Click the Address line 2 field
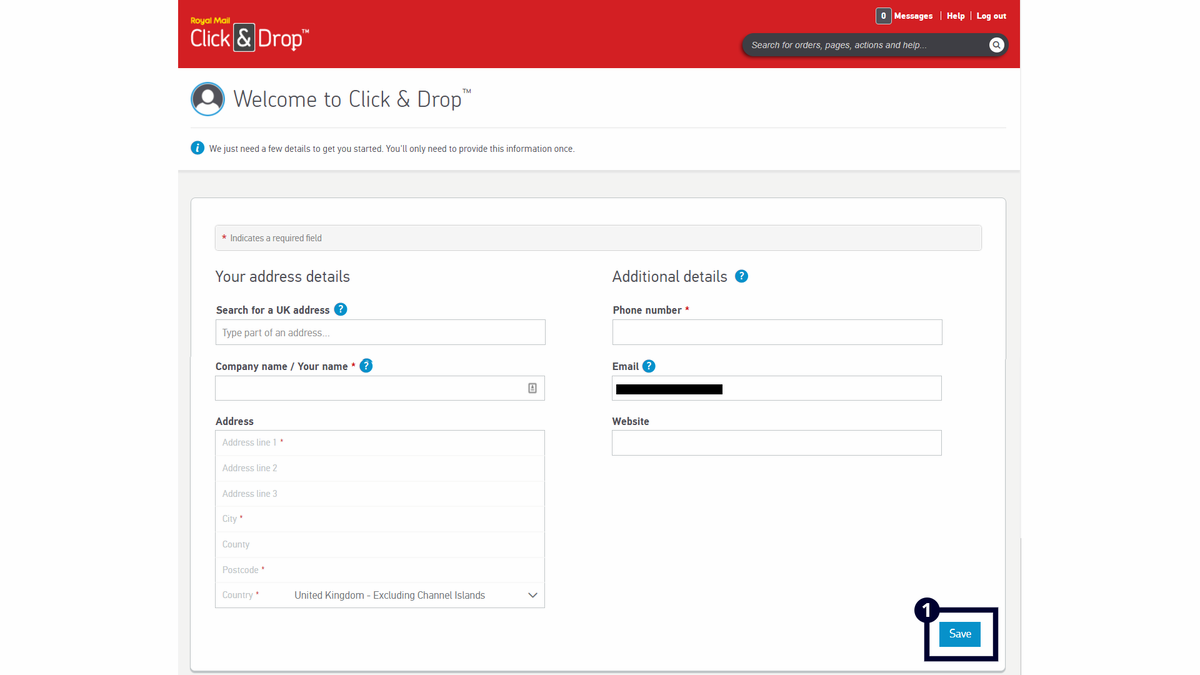The height and width of the screenshot is (675, 1200). [x=380, y=468]
